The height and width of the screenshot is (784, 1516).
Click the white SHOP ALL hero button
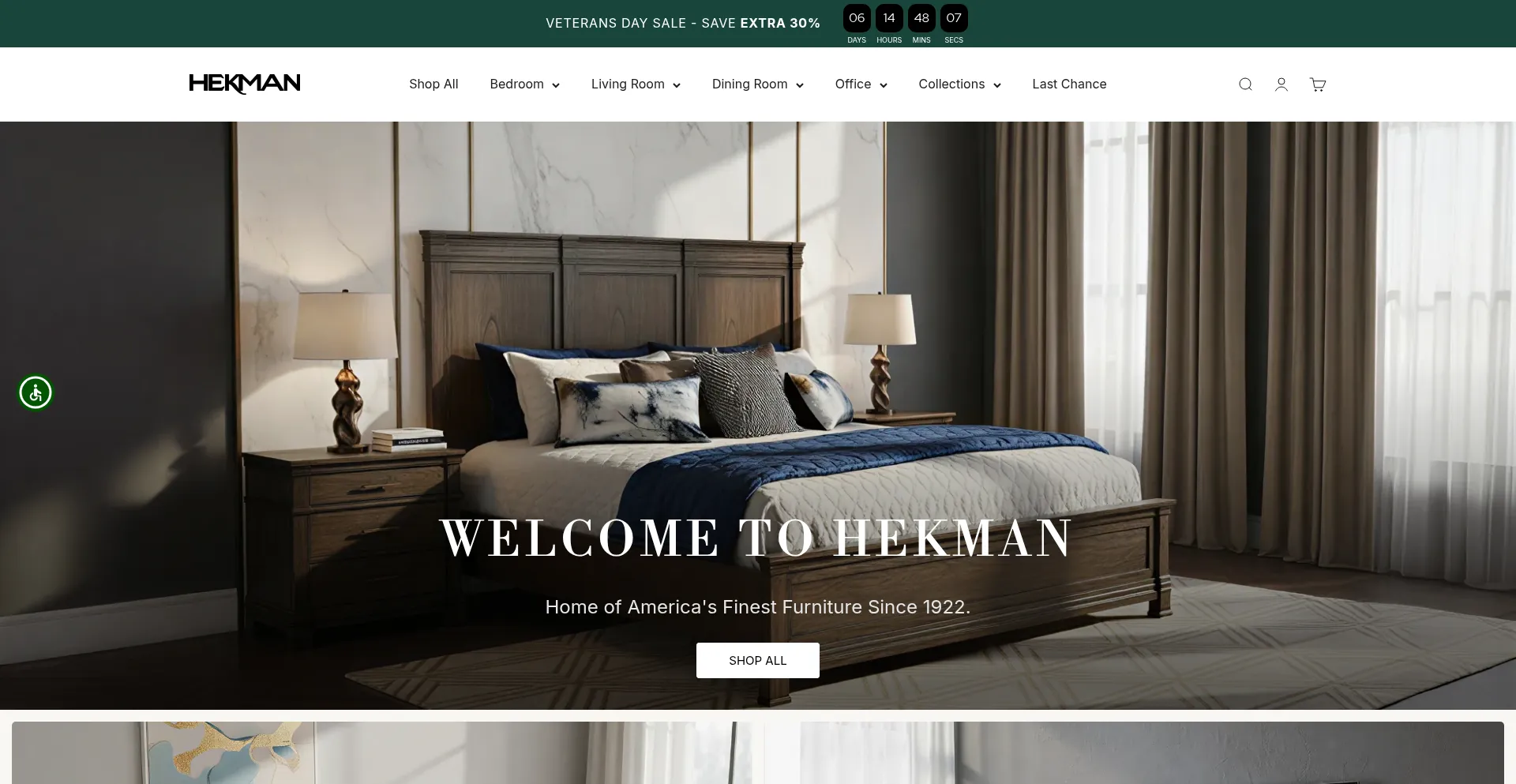pos(758,660)
